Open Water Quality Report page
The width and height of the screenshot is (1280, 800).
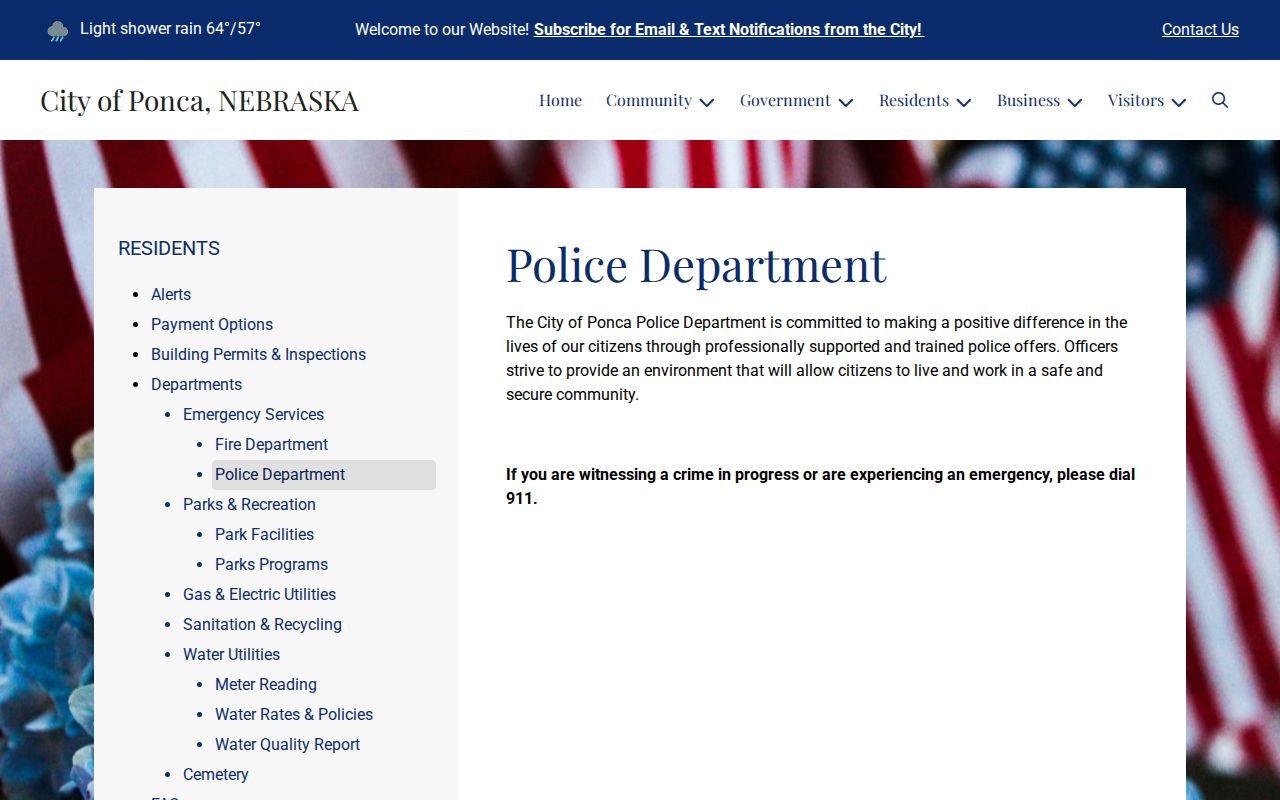tap(287, 744)
